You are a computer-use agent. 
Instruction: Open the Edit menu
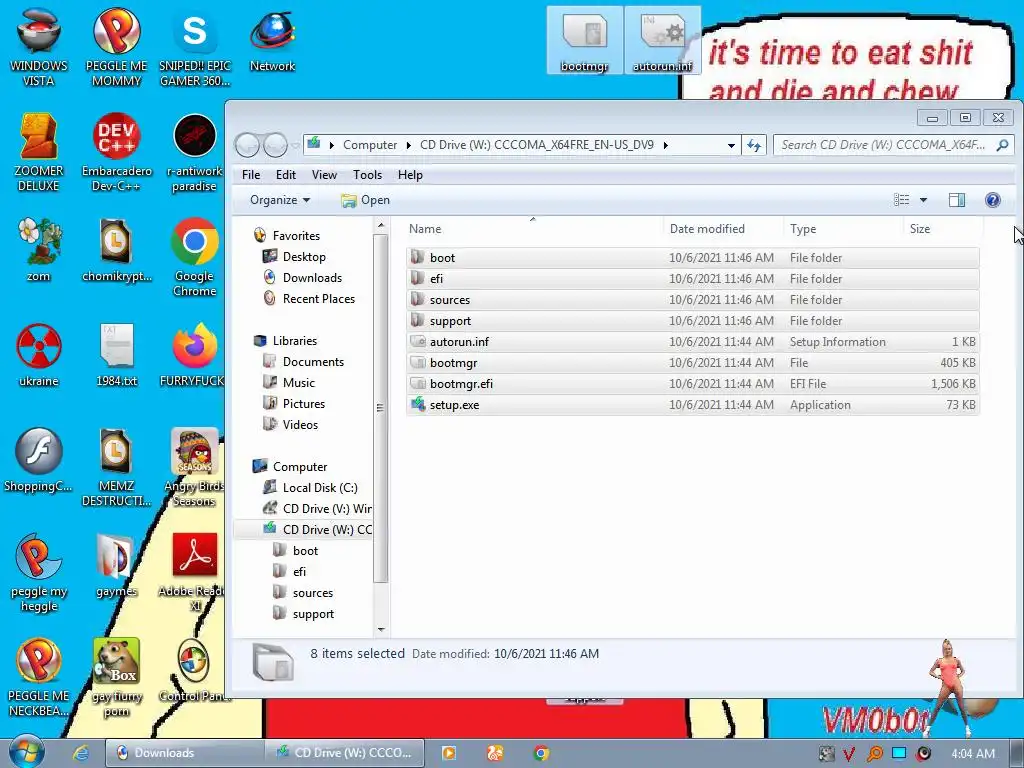point(285,175)
